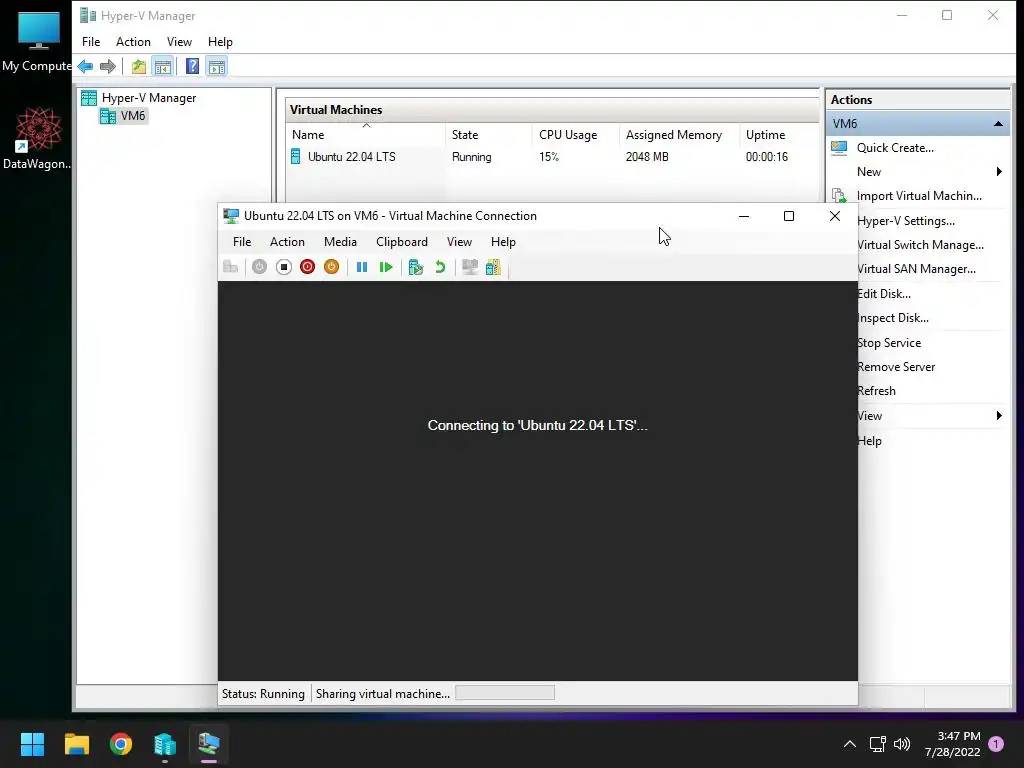Open the Media menu
The height and width of the screenshot is (768, 1024).
(340, 242)
